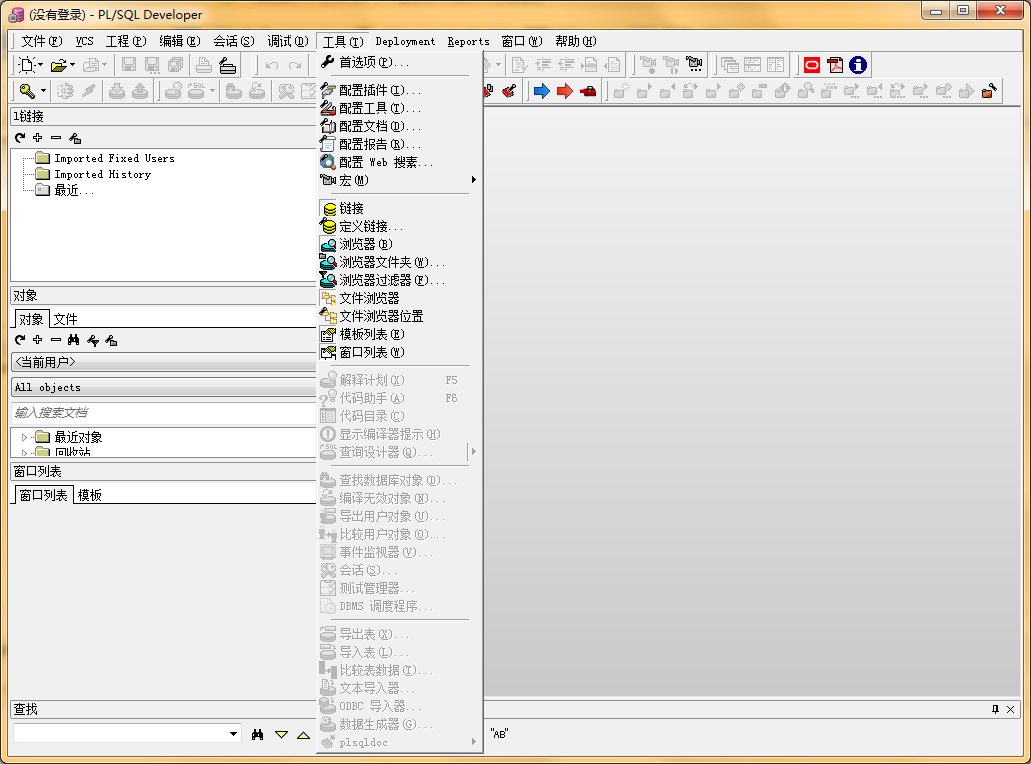Close the Find panel
This screenshot has height=764, width=1031.
(x=1011, y=709)
